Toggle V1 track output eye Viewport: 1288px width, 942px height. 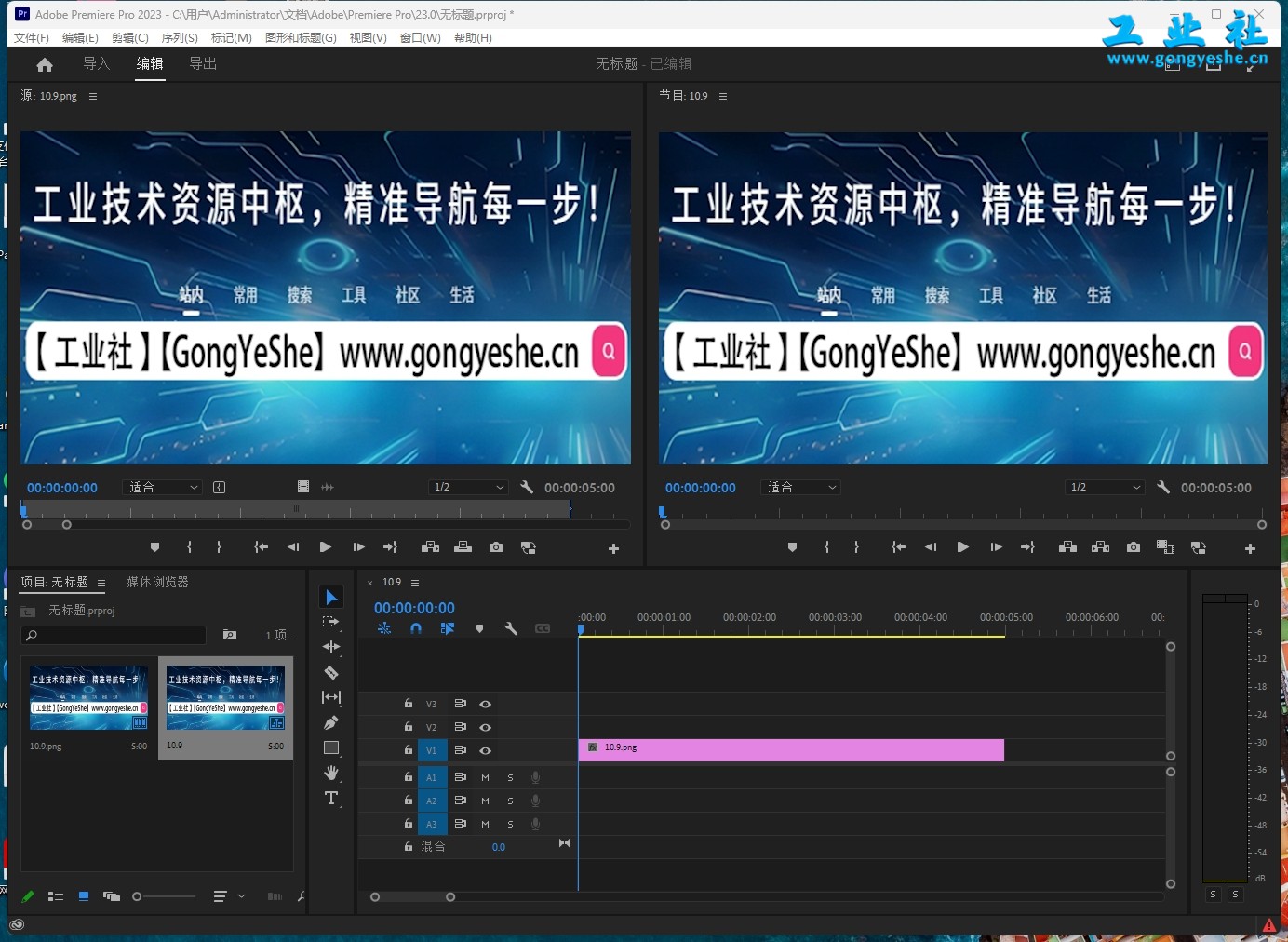click(485, 750)
